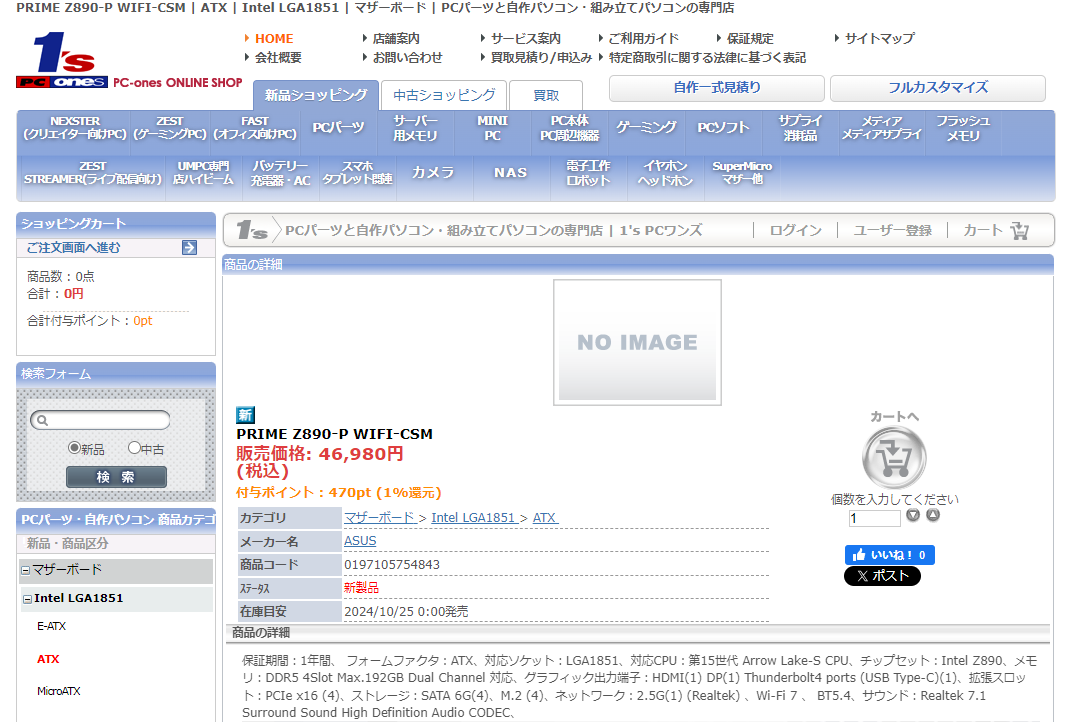This screenshot has height=722, width=1073.
Task: Switch to the 新品ショッピング tab
Action: (315, 95)
